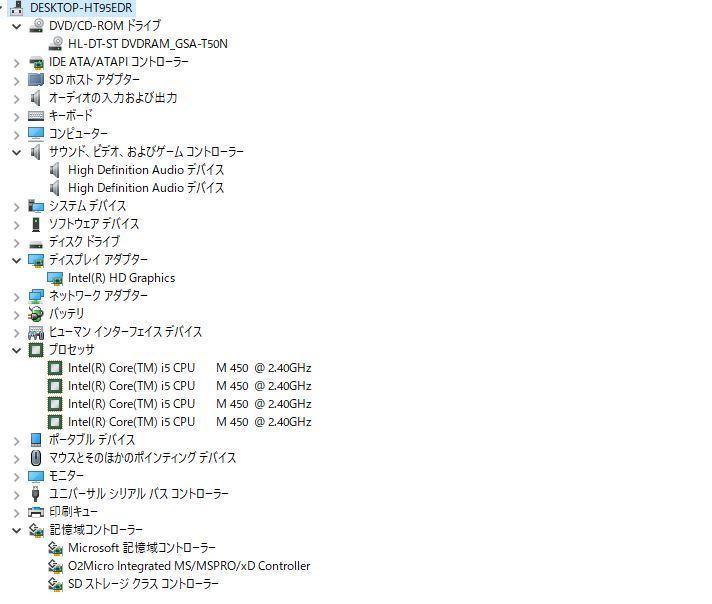Select HL-DT-ST DVDRAM_GSA-T50N device

148,44
